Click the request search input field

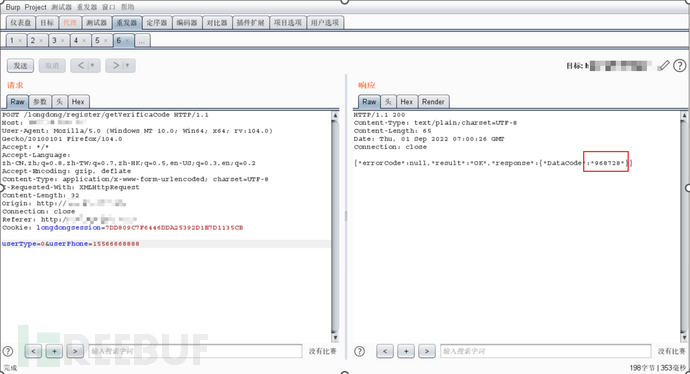tap(195, 351)
